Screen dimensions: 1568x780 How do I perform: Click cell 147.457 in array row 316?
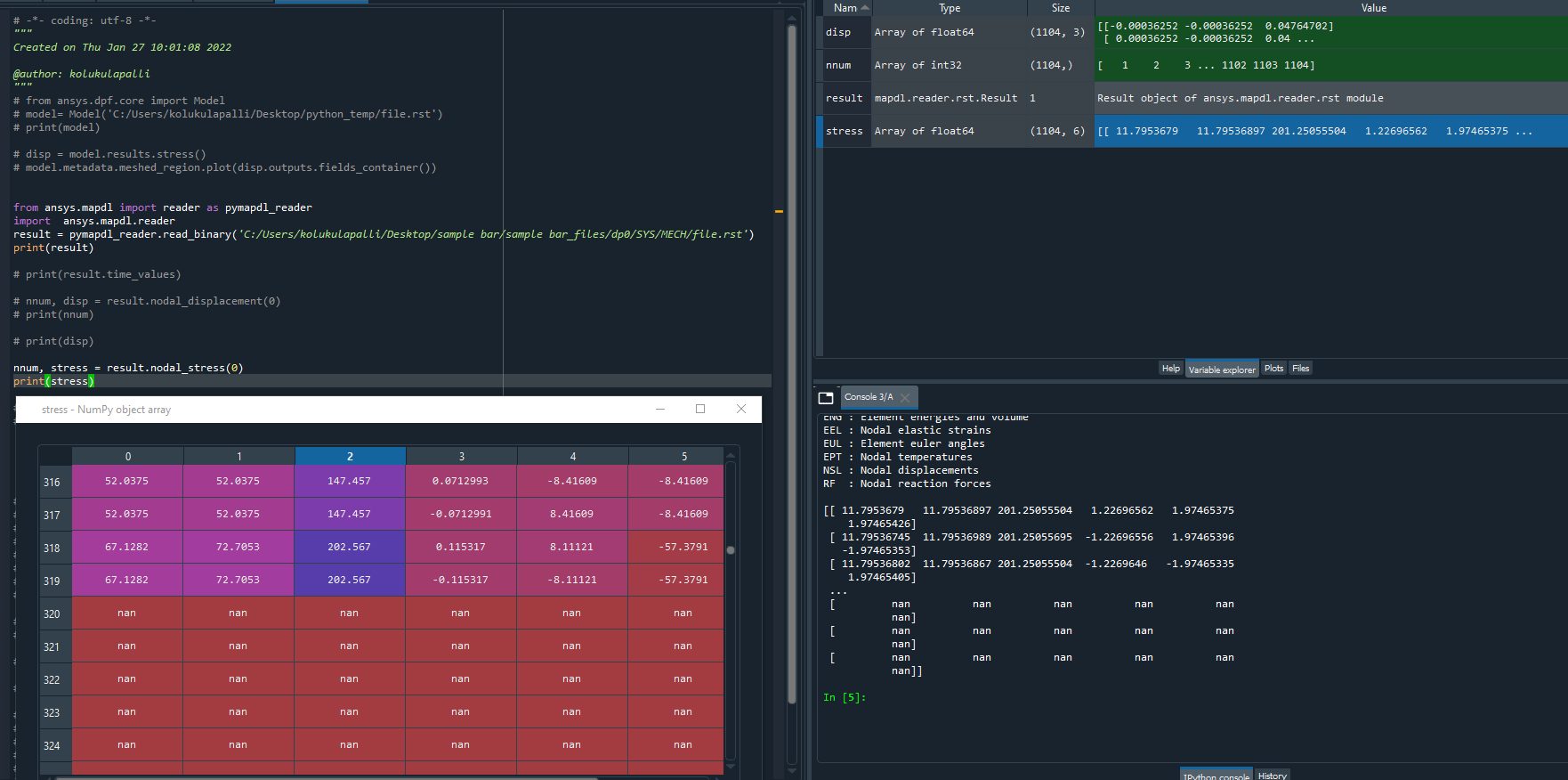(x=350, y=481)
